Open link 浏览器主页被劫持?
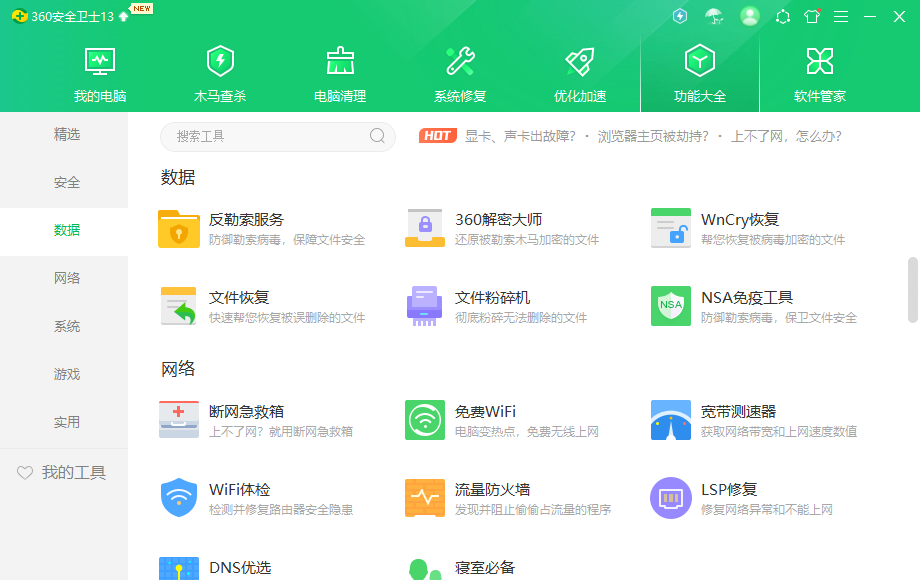This screenshot has height=580, width=920. pos(652,137)
